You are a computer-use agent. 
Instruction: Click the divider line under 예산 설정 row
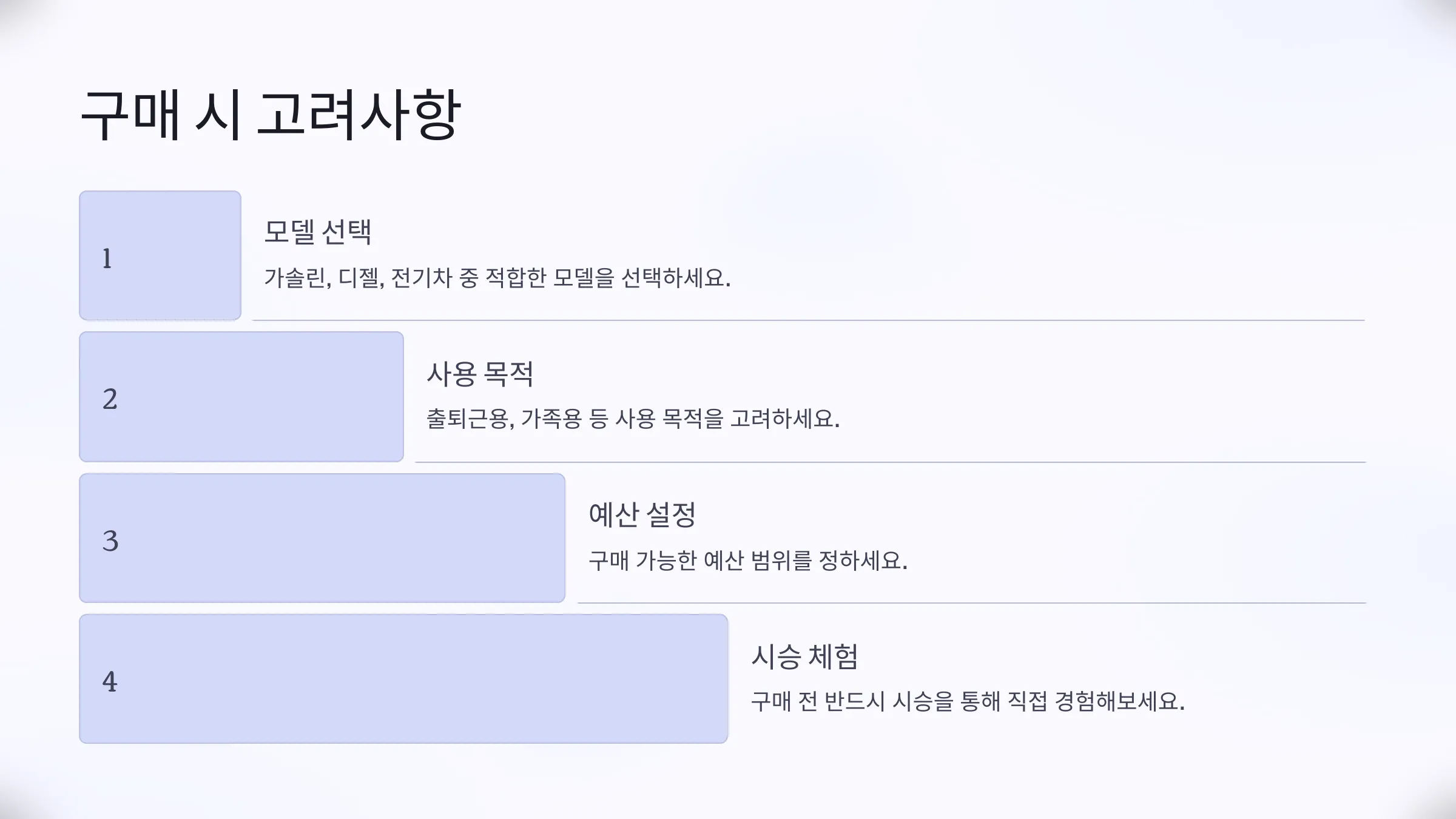point(972,603)
